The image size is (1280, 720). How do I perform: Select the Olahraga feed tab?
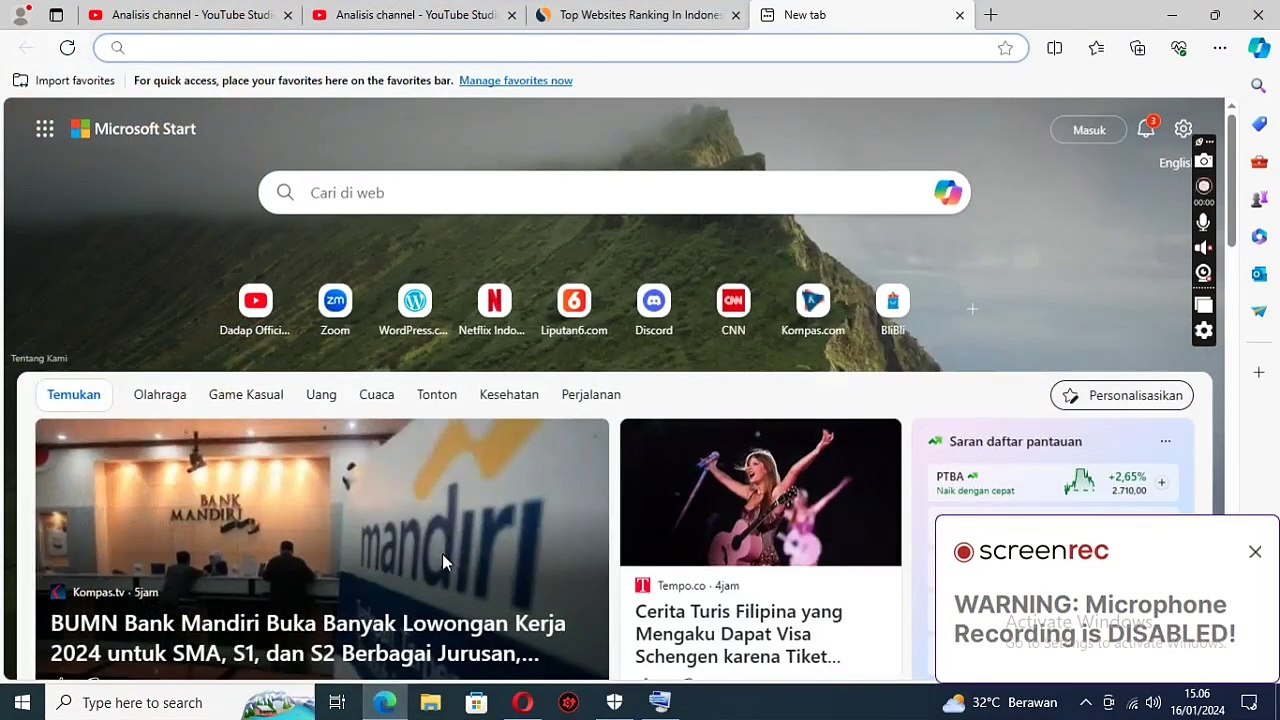coord(160,394)
